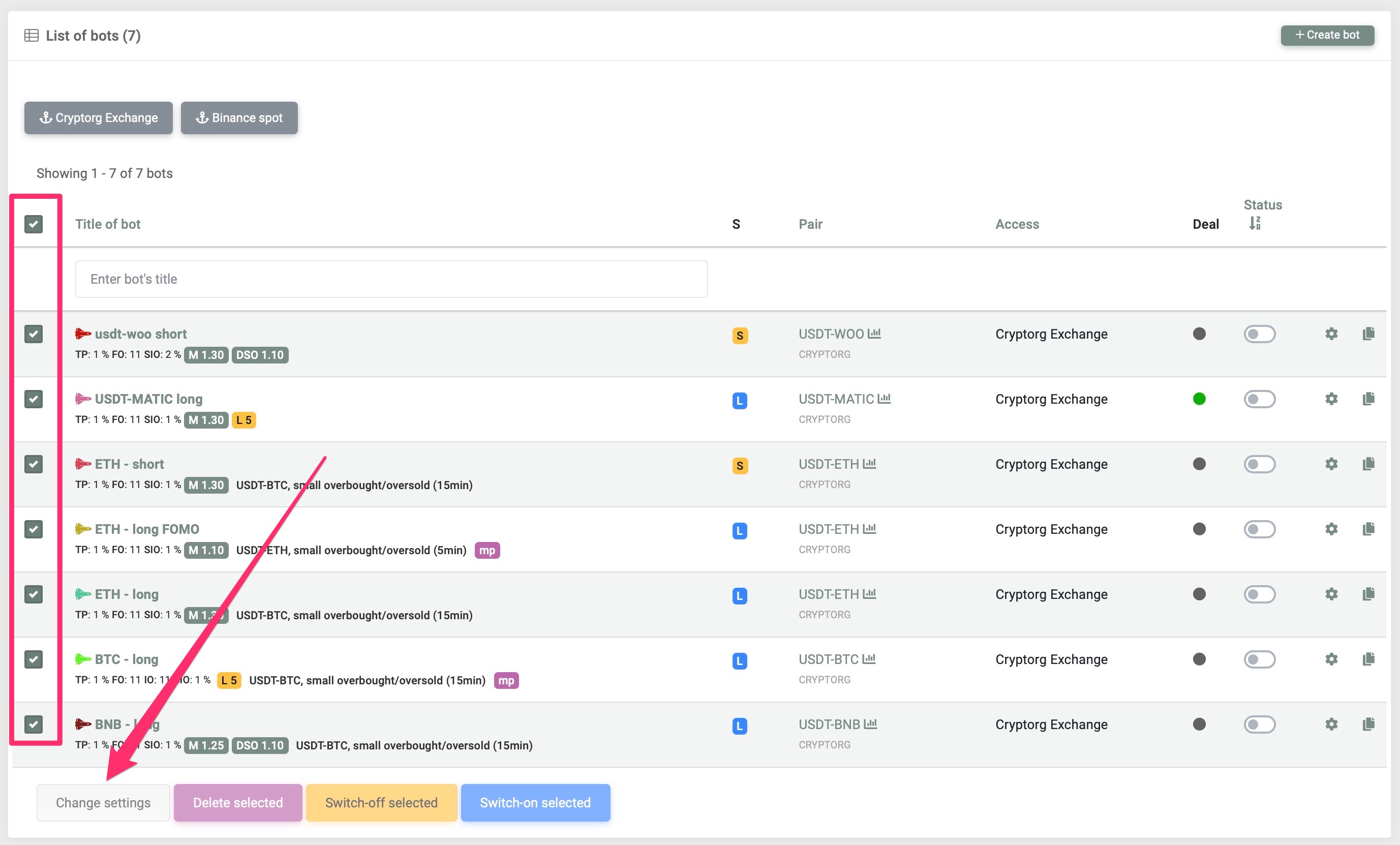Filter by Cryptorg Exchange
The width and height of the screenshot is (1400, 845).
(x=98, y=117)
